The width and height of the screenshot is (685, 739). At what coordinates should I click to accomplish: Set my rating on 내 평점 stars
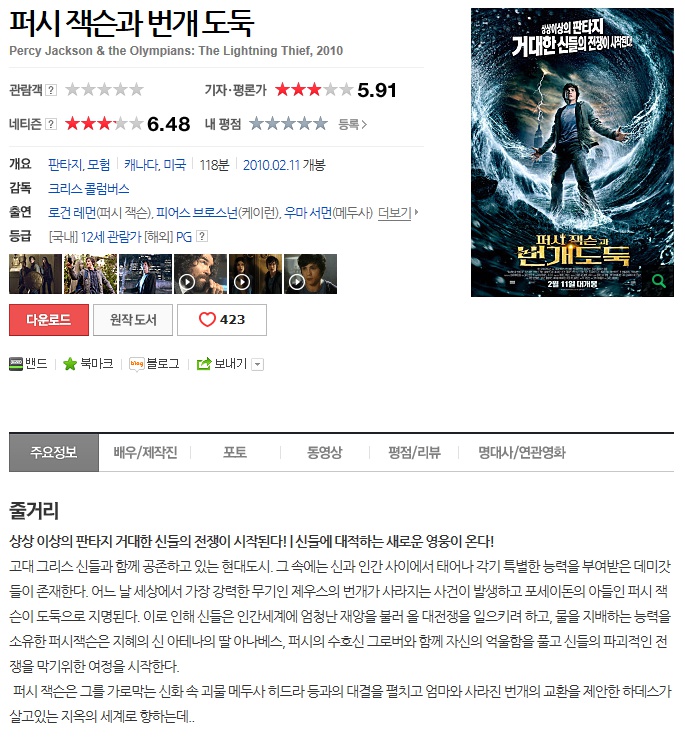(288, 124)
